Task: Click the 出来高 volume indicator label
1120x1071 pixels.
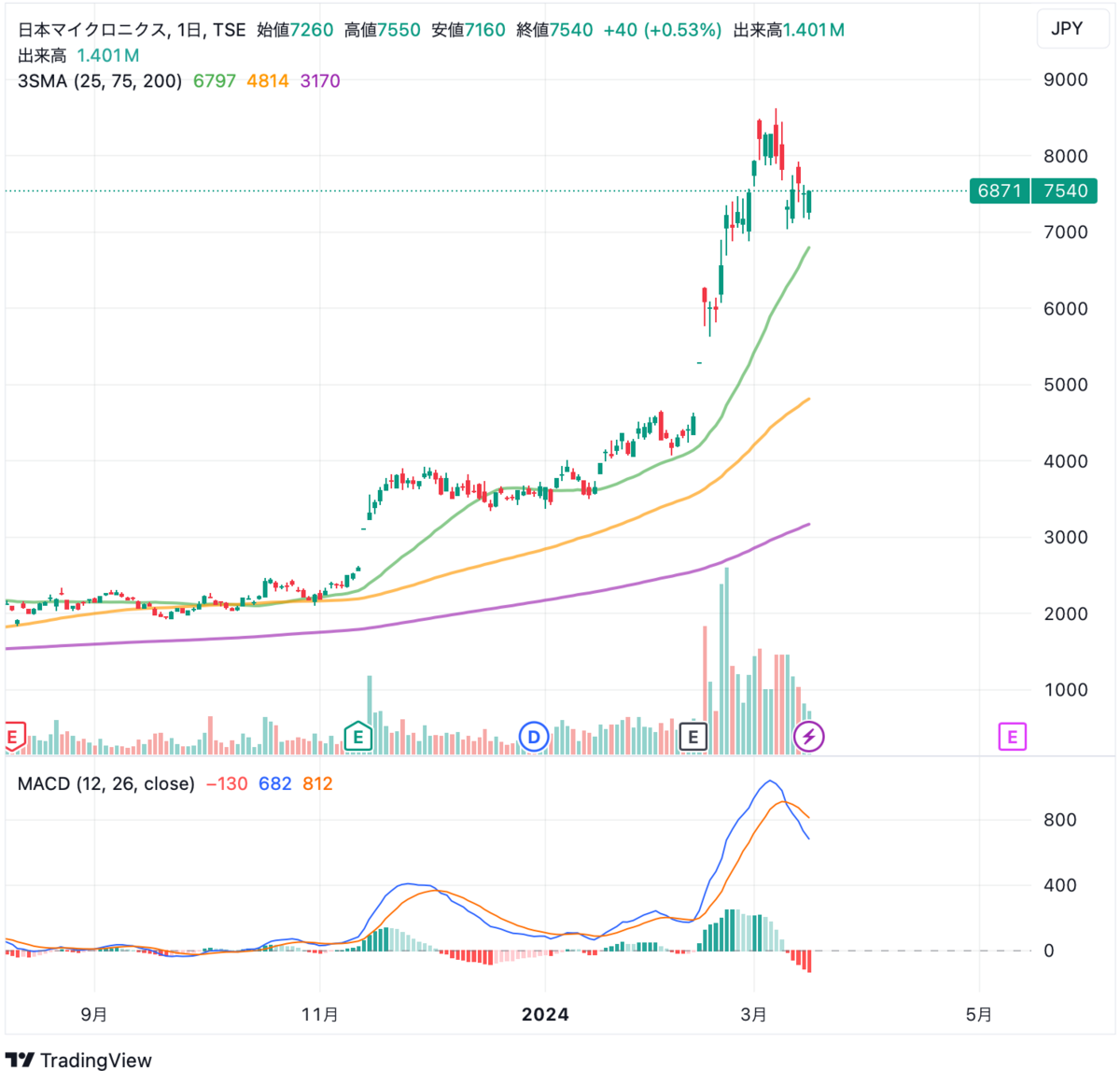Action: click(42, 56)
